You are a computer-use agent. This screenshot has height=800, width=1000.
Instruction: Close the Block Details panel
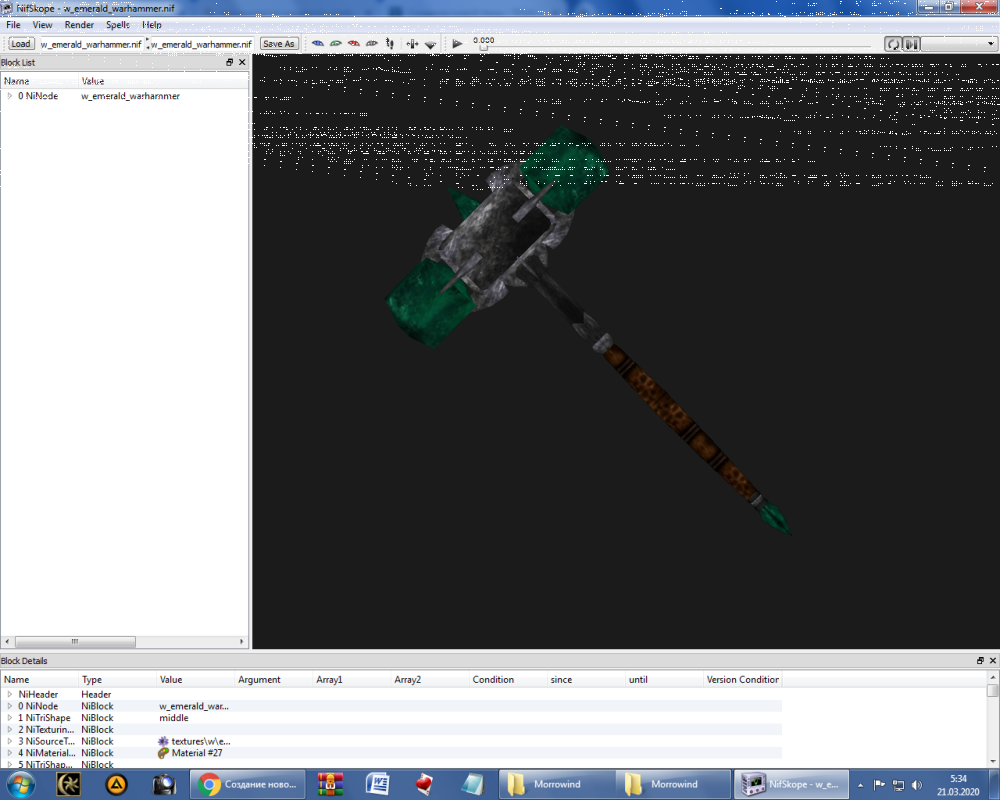tap(993, 660)
